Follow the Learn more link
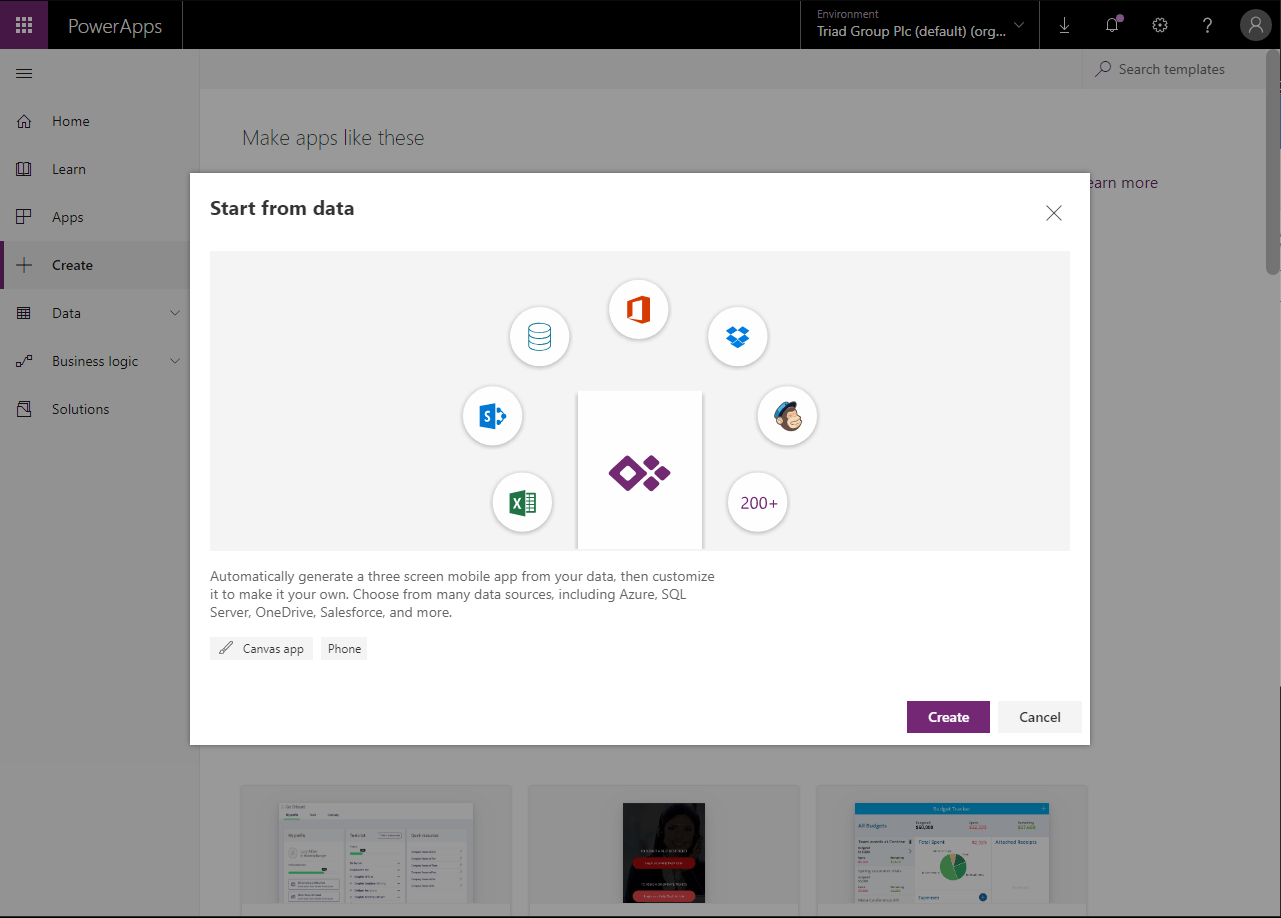The width and height of the screenshot is (1281, 918). 1123,183
